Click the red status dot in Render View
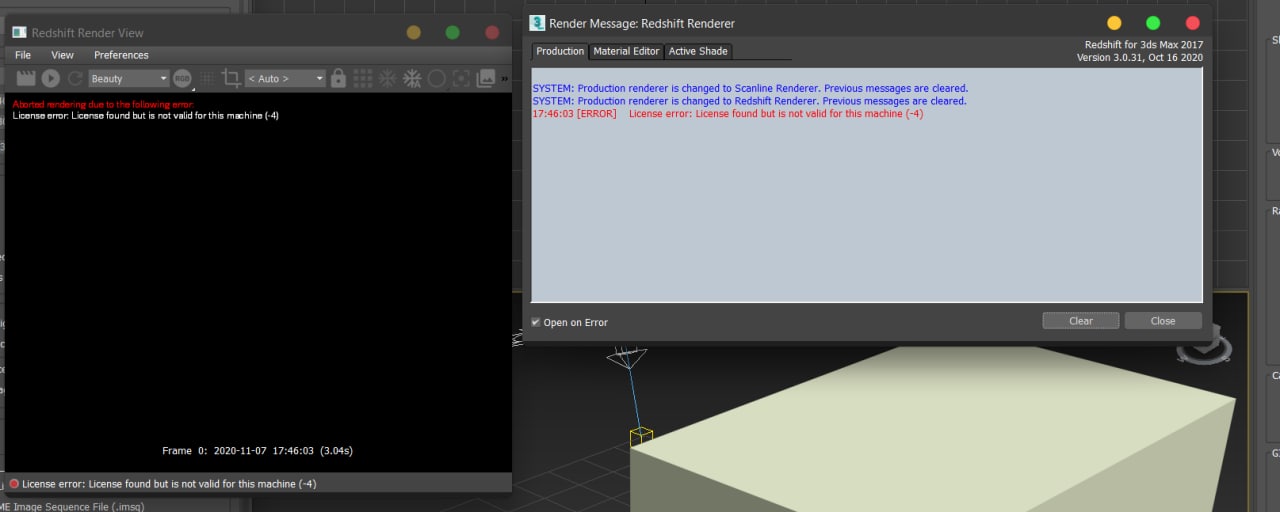This screenshot has height=512, width=1280. pos(14,484)
